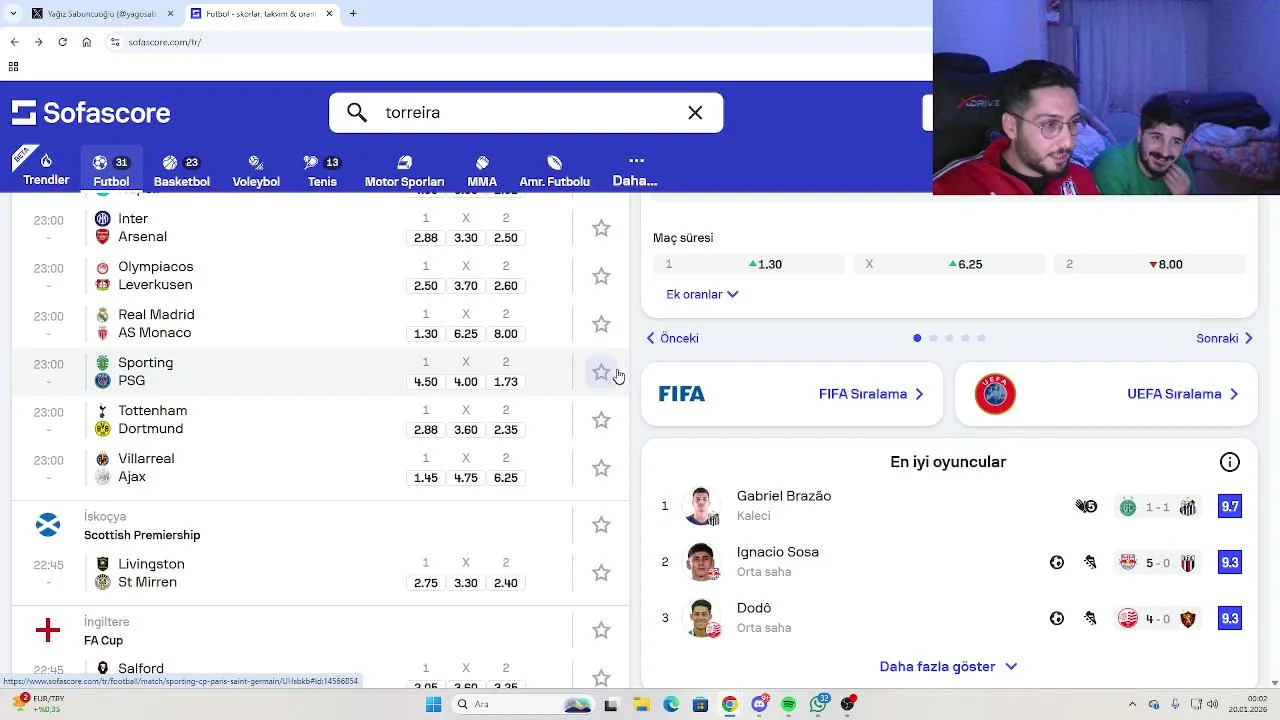Expand the Daha... more sports menu
Image resolution: width=1280 pixels, height=720 pixels.
[635, 170]
